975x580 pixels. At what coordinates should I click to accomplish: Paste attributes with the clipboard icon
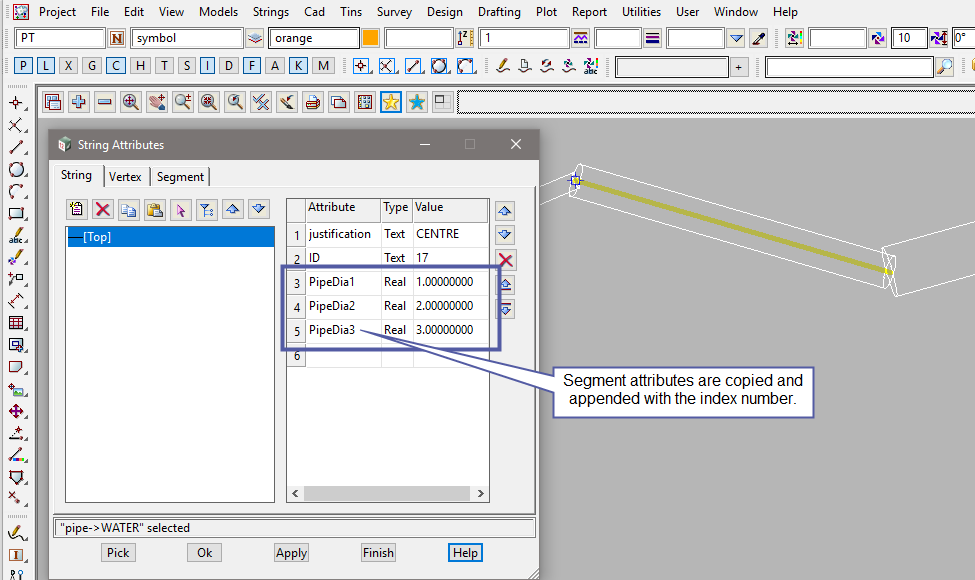[x=154, y=209]
